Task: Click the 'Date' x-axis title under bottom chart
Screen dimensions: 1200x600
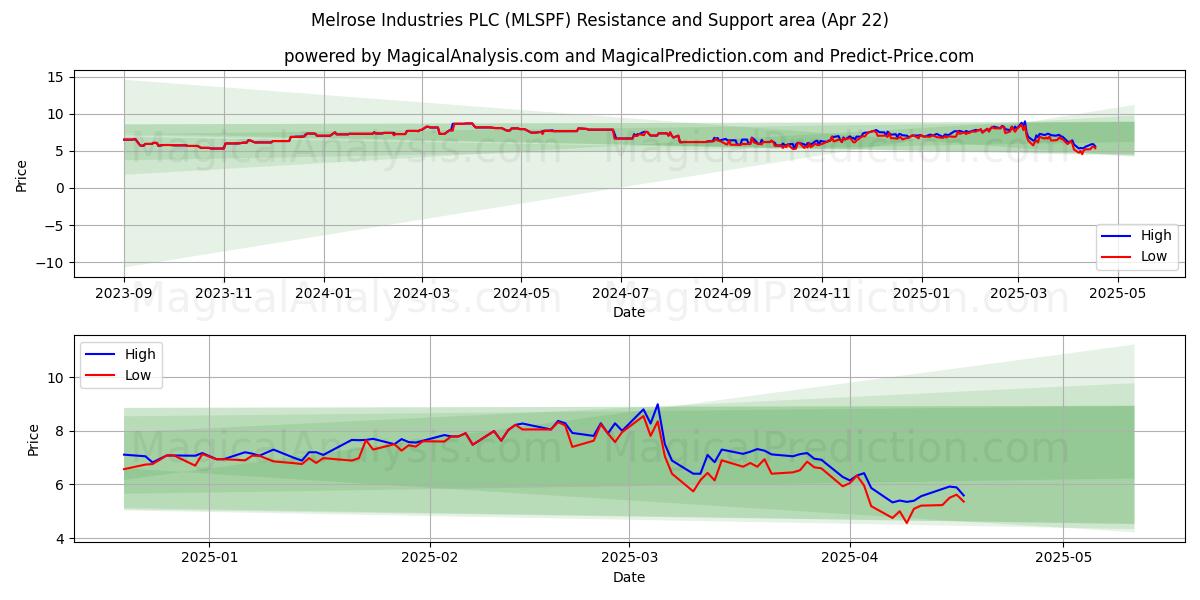Action: click(629, 578)
